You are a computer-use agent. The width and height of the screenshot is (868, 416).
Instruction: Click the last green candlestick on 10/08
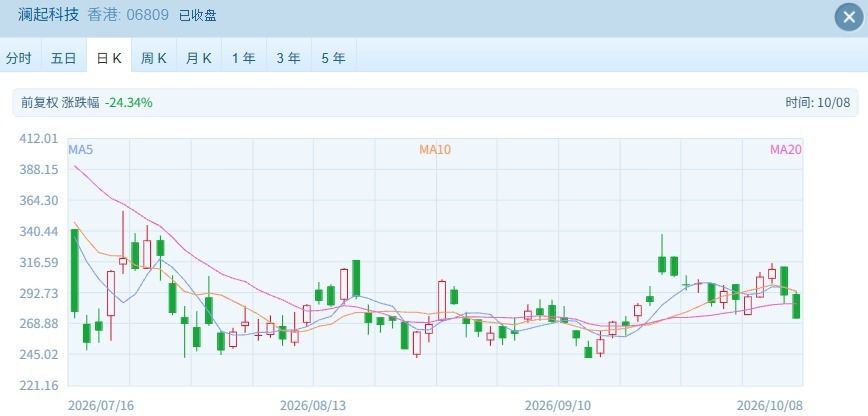796,306
